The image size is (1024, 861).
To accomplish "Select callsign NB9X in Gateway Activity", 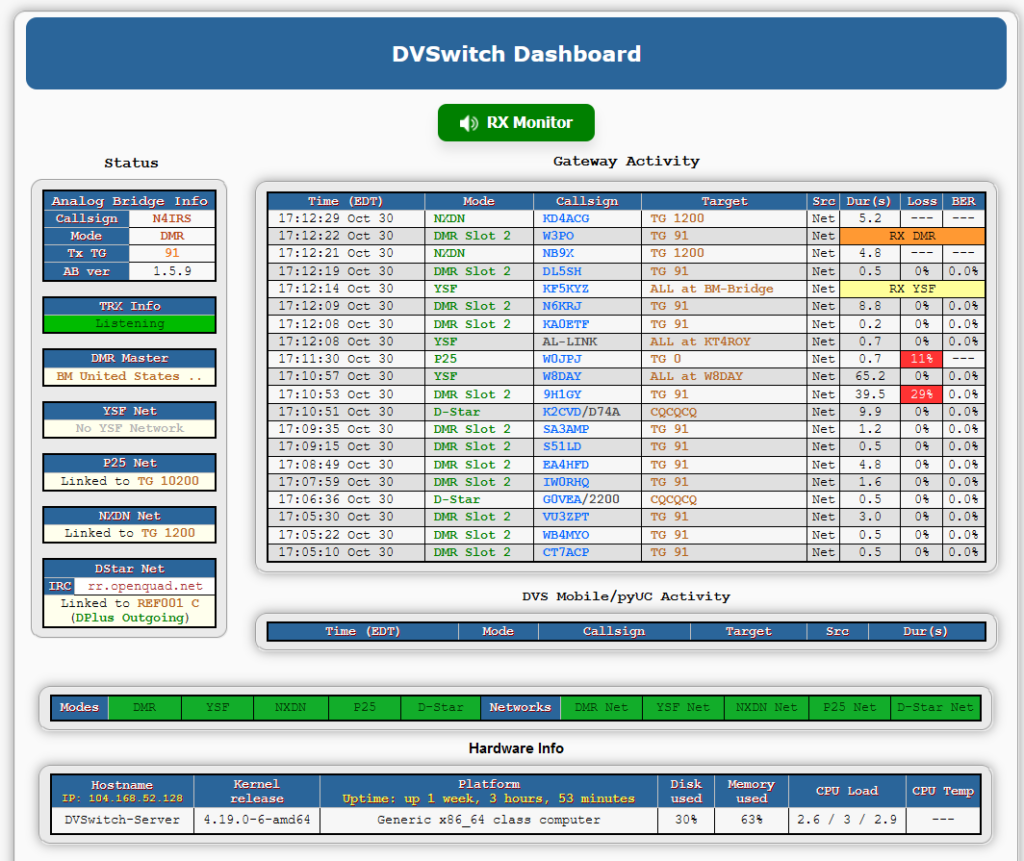I will (x=558, y=253).
